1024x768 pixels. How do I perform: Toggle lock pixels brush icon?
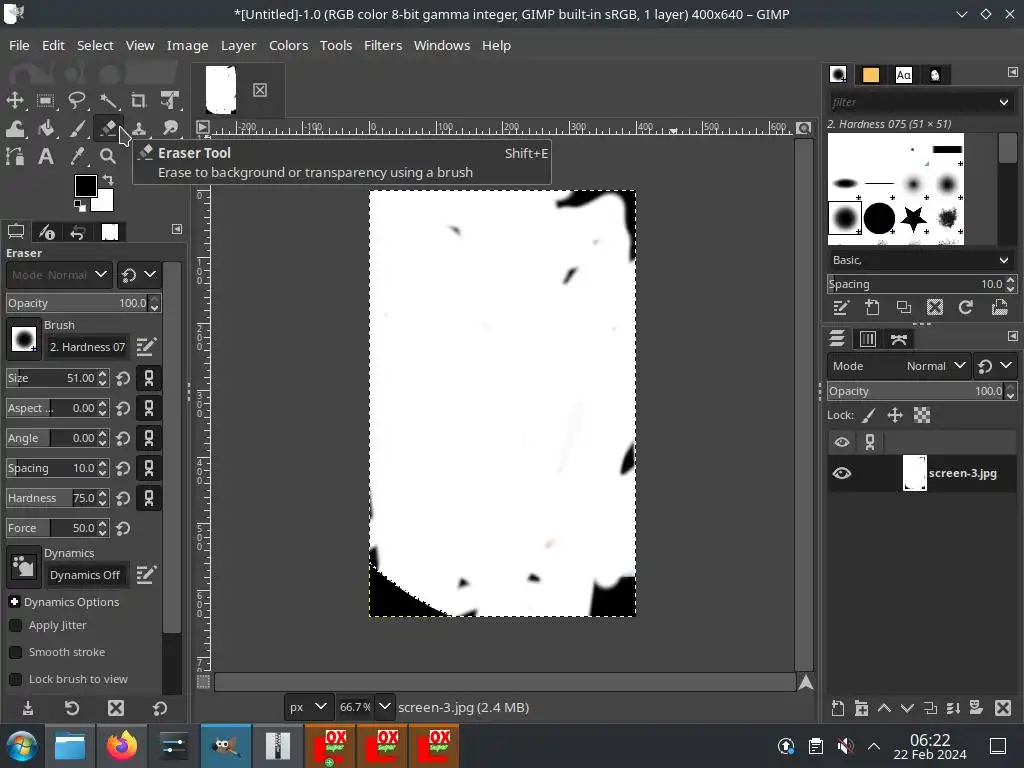tap(869, 415)
